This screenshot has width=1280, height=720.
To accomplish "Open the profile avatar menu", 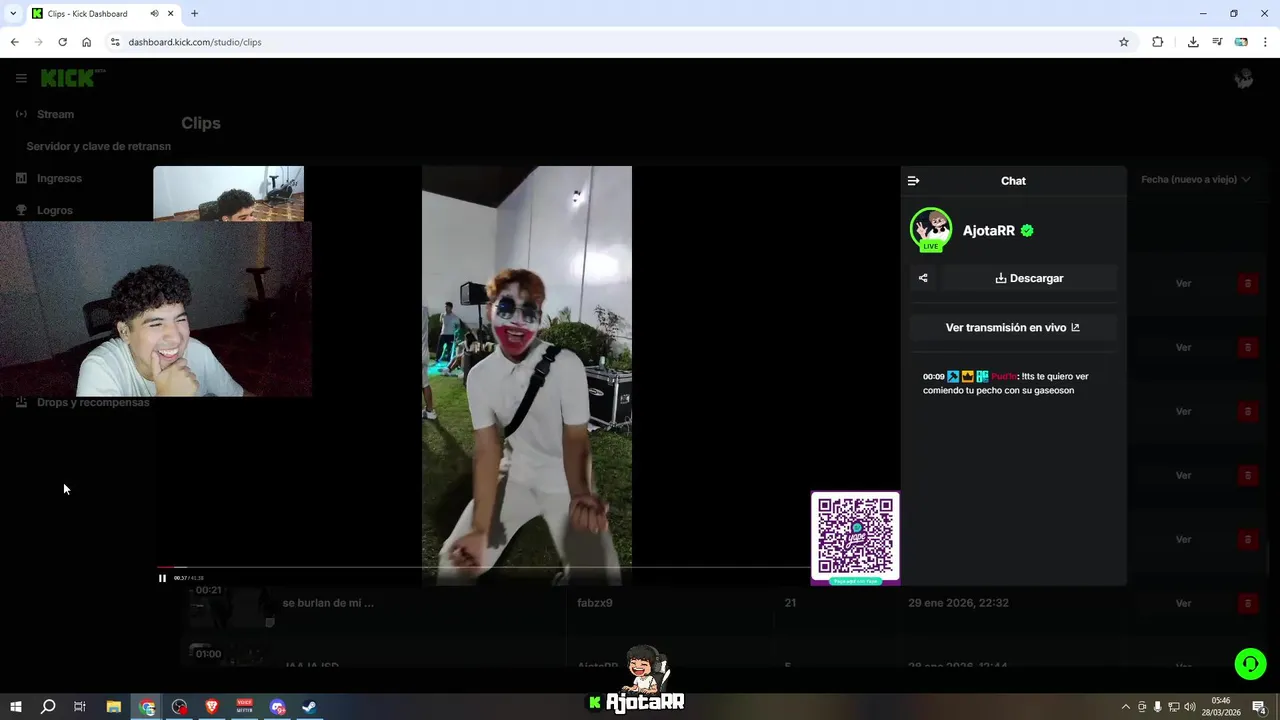I will tap(1244, 78).
